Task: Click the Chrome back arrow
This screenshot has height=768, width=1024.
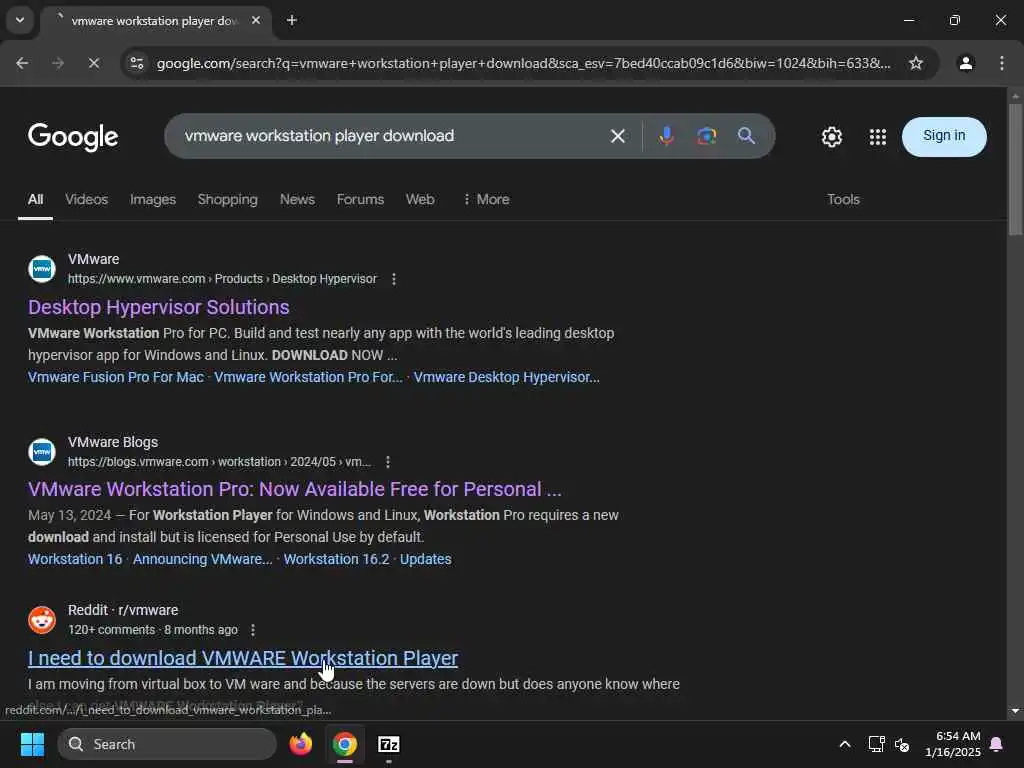Action: (22, 63)
